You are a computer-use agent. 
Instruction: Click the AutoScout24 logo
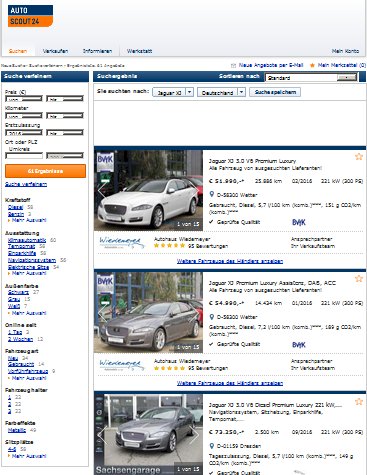click(x=30, y=16)
